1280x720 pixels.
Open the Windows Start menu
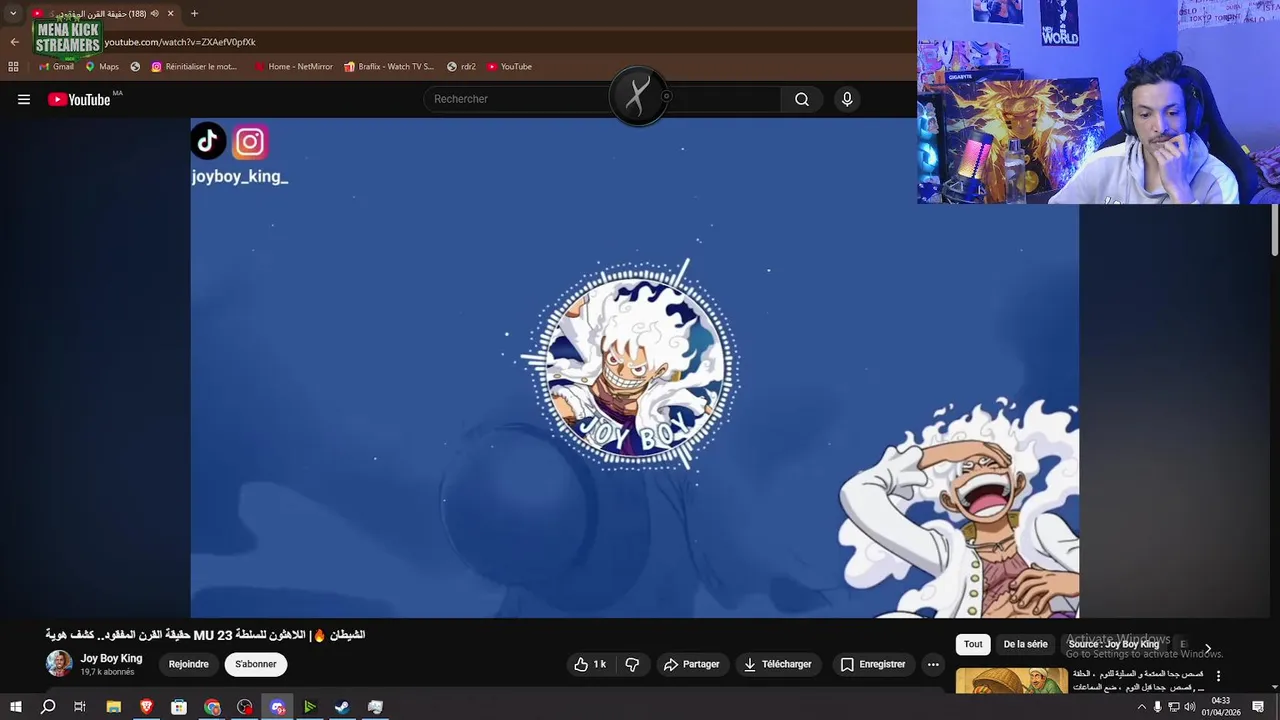pos(15,707)
